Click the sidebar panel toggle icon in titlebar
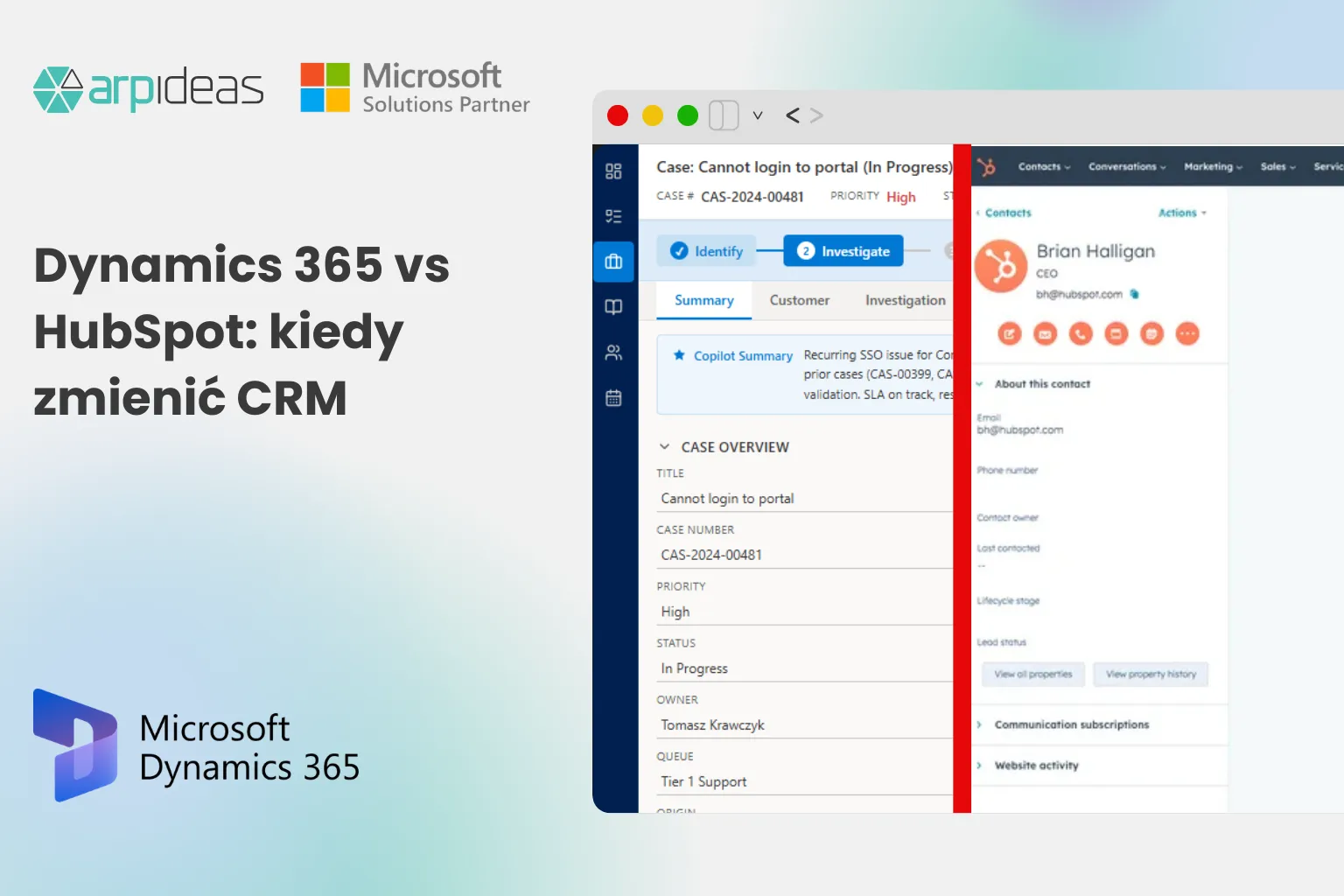 click(724, 115)
